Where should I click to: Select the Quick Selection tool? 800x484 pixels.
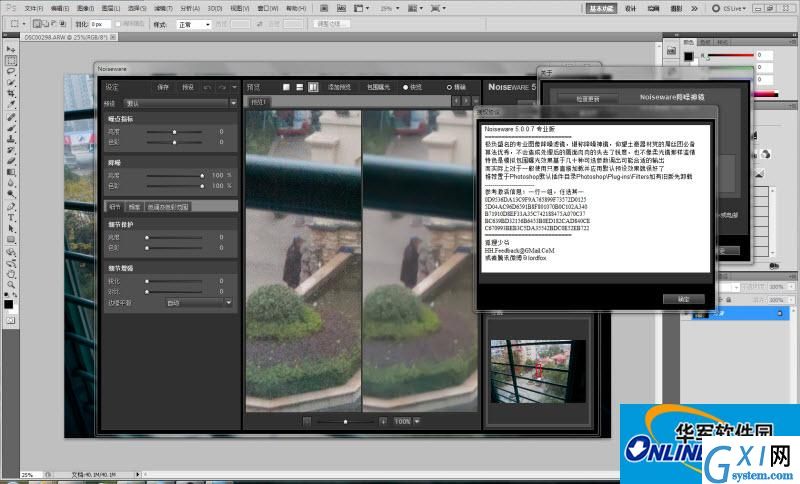point(11,83)
